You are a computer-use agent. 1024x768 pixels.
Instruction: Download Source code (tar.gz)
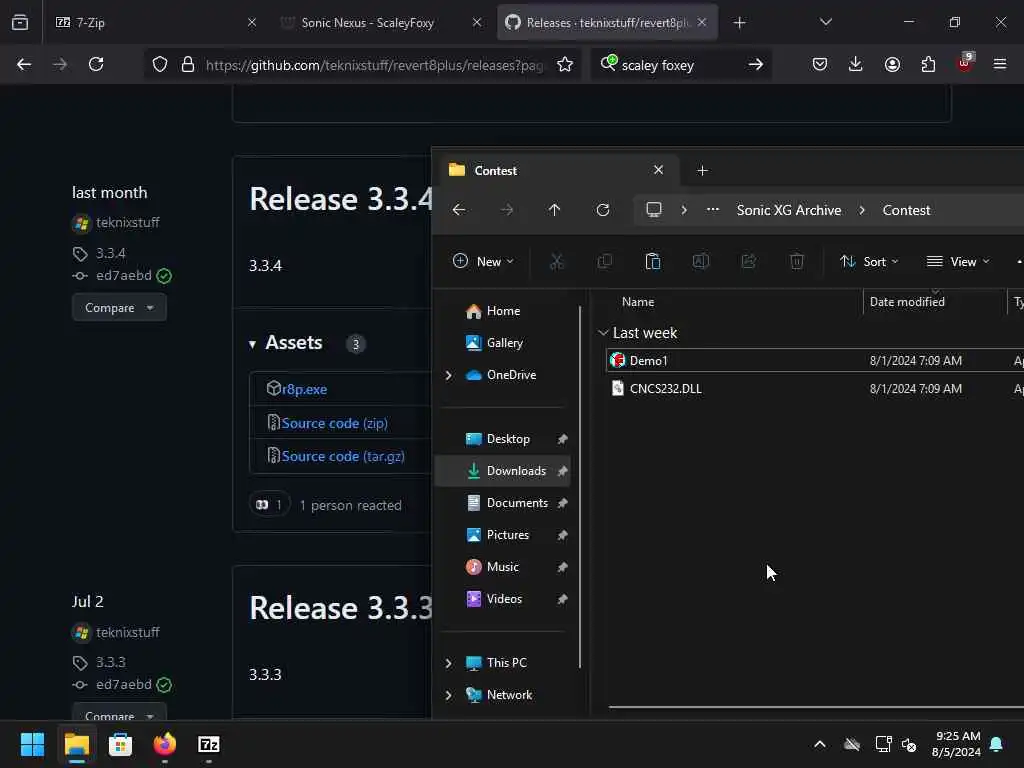(x=343, y=456)
